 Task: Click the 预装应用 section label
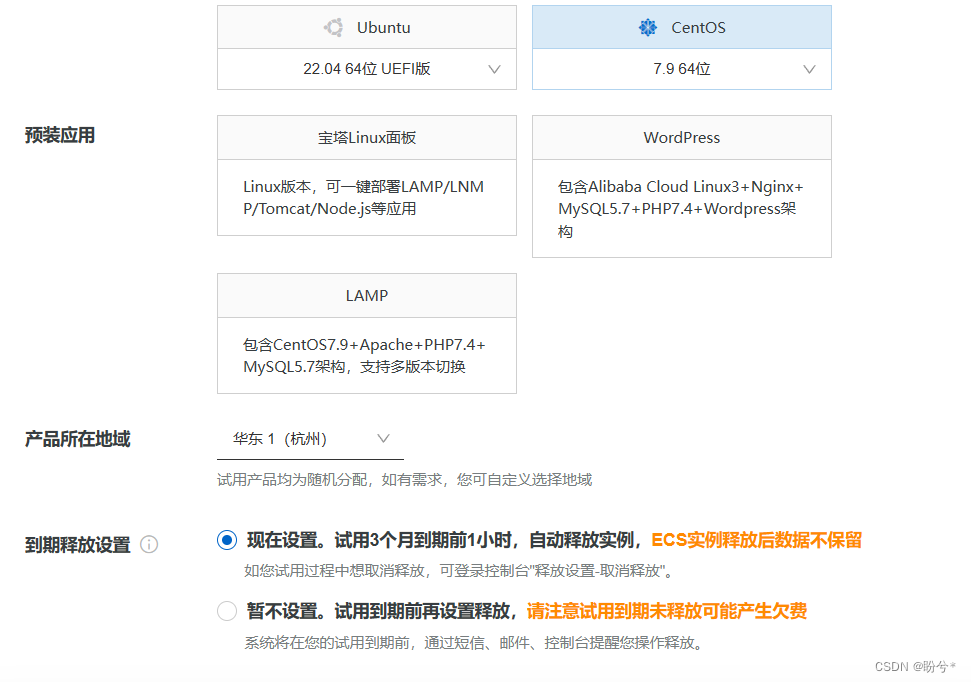pyautogui.click(x=60, y=135)
